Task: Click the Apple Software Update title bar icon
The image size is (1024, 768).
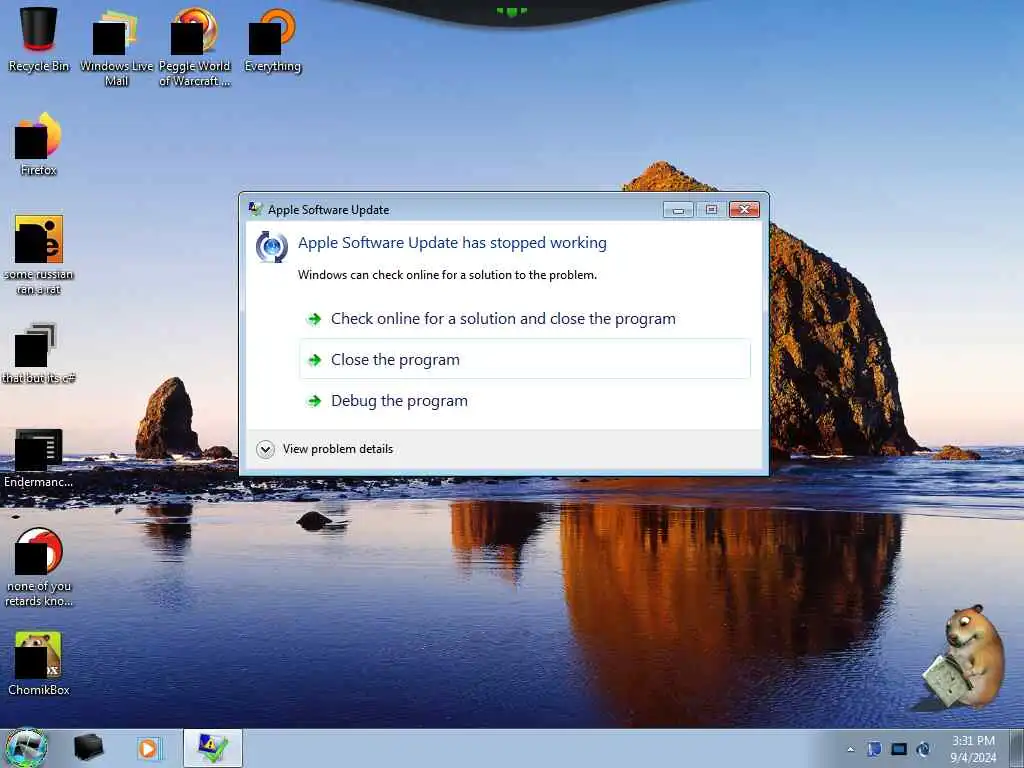Action: coord(255,209)
